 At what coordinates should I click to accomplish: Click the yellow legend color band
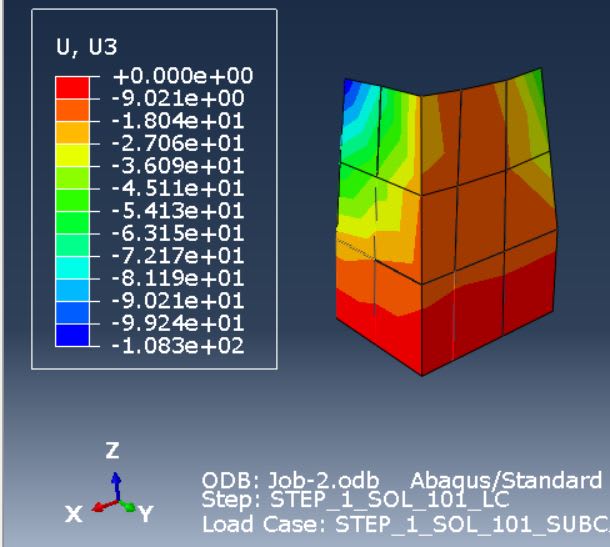(x=72, y=156)
